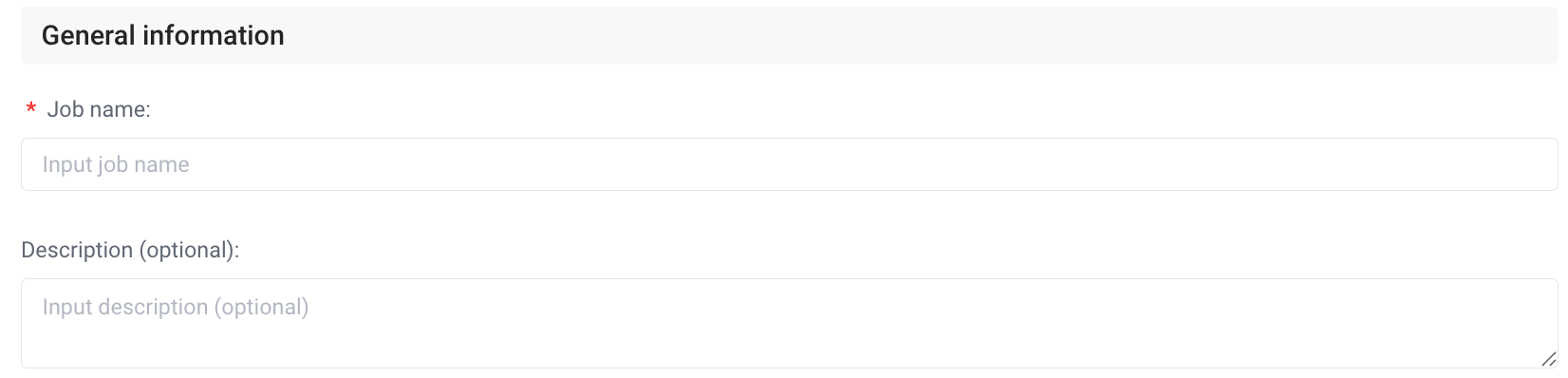Viewport: 1568px width, 378px height.
Task: Focus the Description optional textarea
Action: pyautogui.click(x=789, y=323)
